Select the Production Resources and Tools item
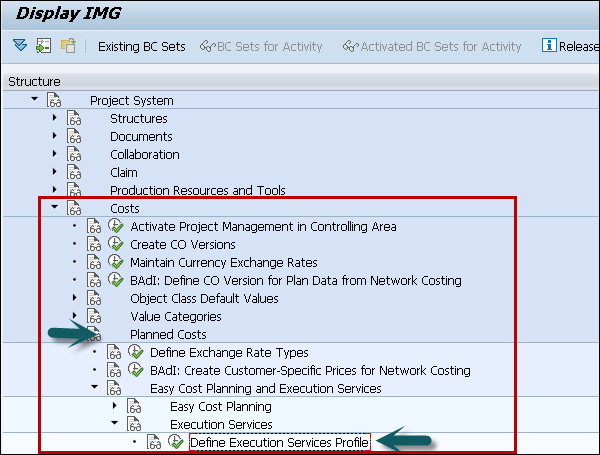This screenshot has height=455, width=600. [x=197, y=191]
